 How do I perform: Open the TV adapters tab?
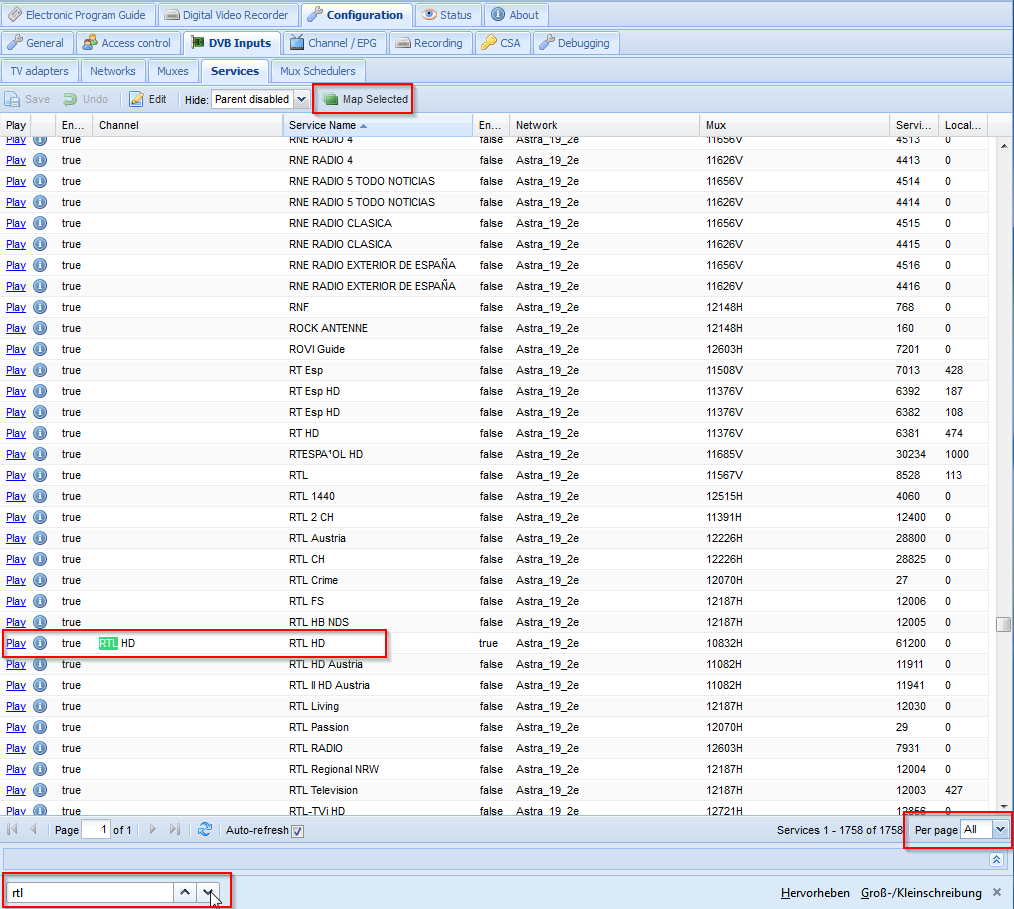(x=39, y=71)
